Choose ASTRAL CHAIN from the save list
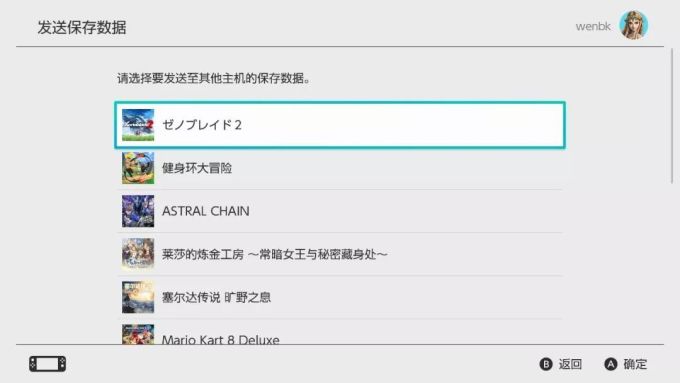680x383 pixels. pyautogui.click(x=340, y=211)
